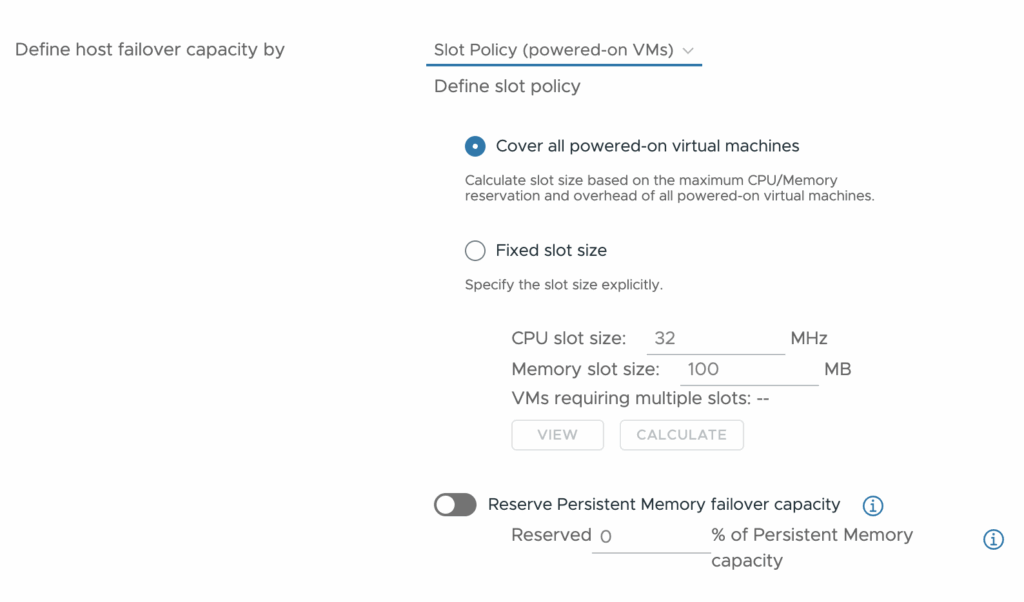This screenshot has height=602, width=1024.
Task: Click the info icon next to Persistent Memory capacity percentage
Action: (x=993, y=539)
